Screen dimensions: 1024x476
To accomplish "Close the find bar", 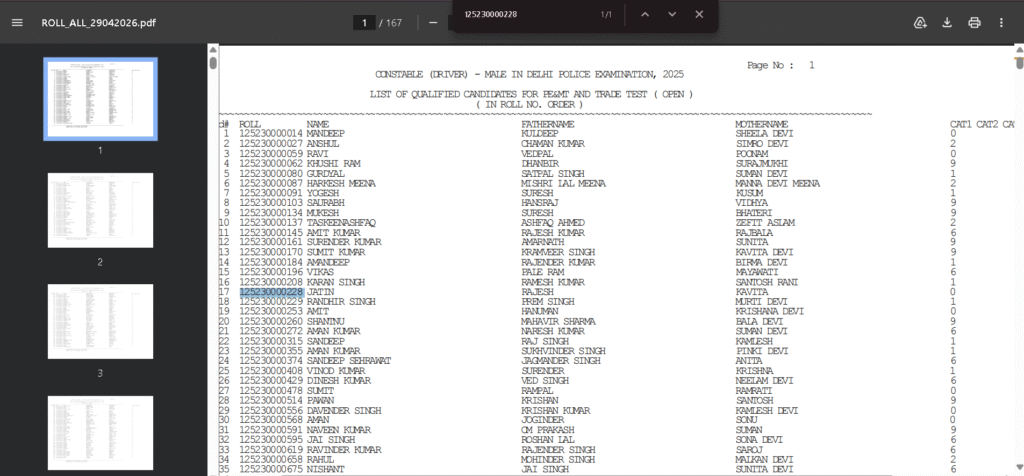I will 699,14.
